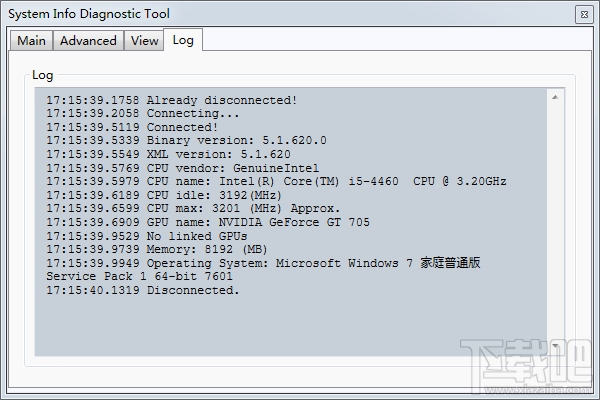Click the log scrollbar up arrow
The width and height of the screenshot is (600, 400).
[x=556, y=96]
